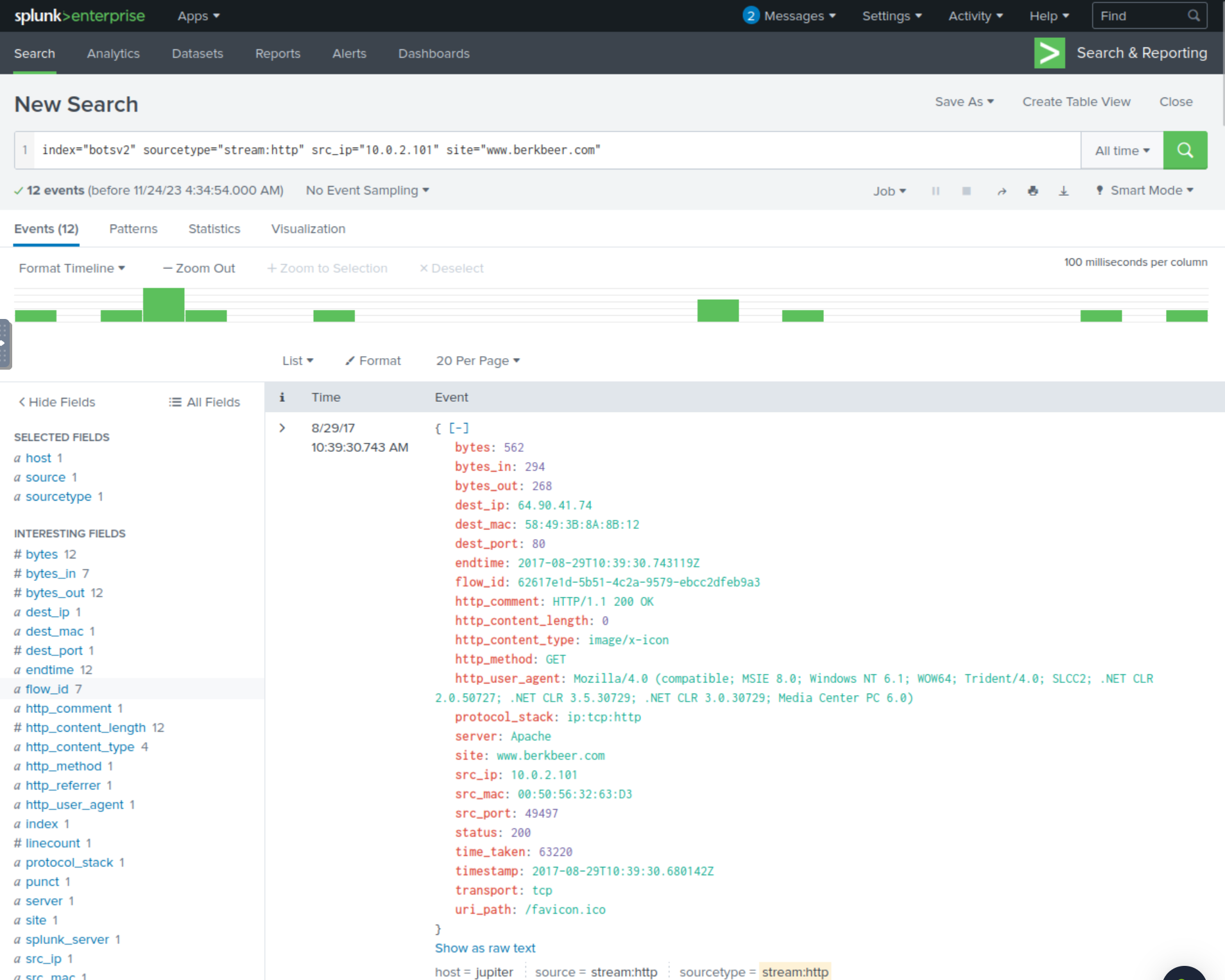Go to the Alerts tab
Image resolution: width=1225 pixels, height=980 pixels.
tap(349, 54)
